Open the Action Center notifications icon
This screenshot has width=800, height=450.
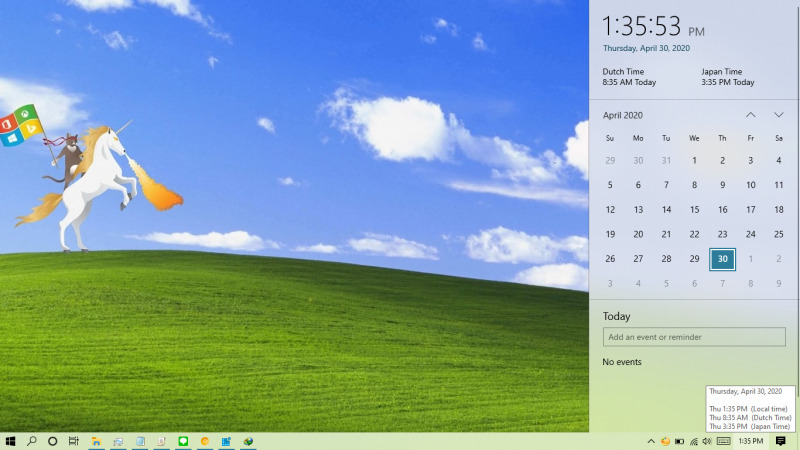tap(781, 441)
